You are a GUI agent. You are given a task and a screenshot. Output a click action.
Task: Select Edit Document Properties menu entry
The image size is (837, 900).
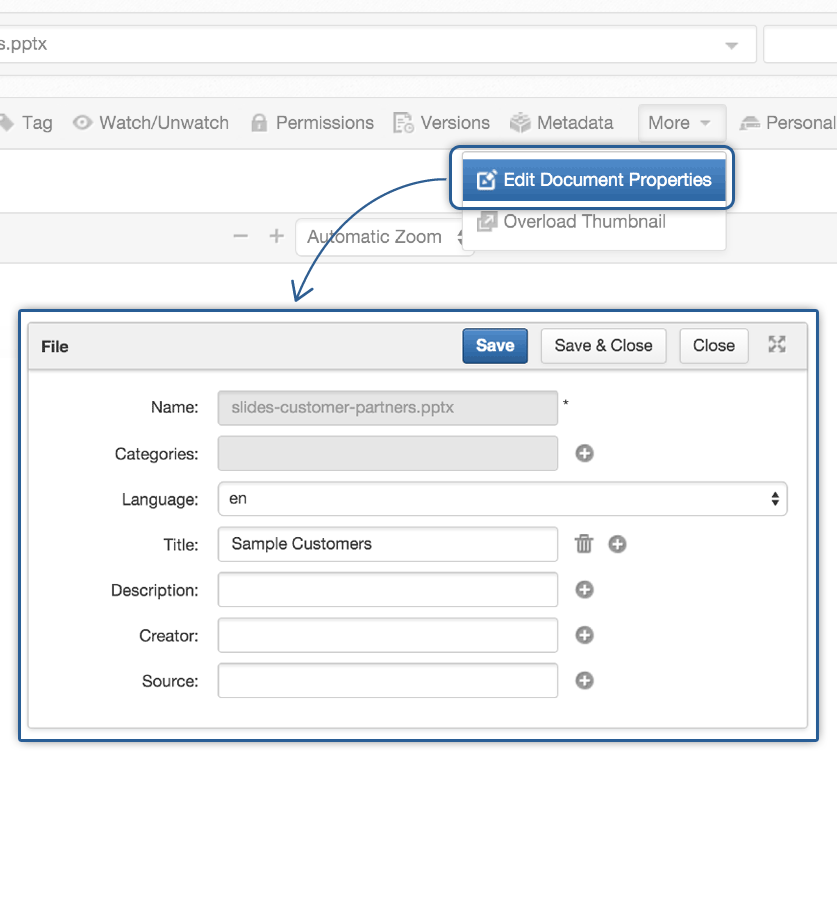597,180
